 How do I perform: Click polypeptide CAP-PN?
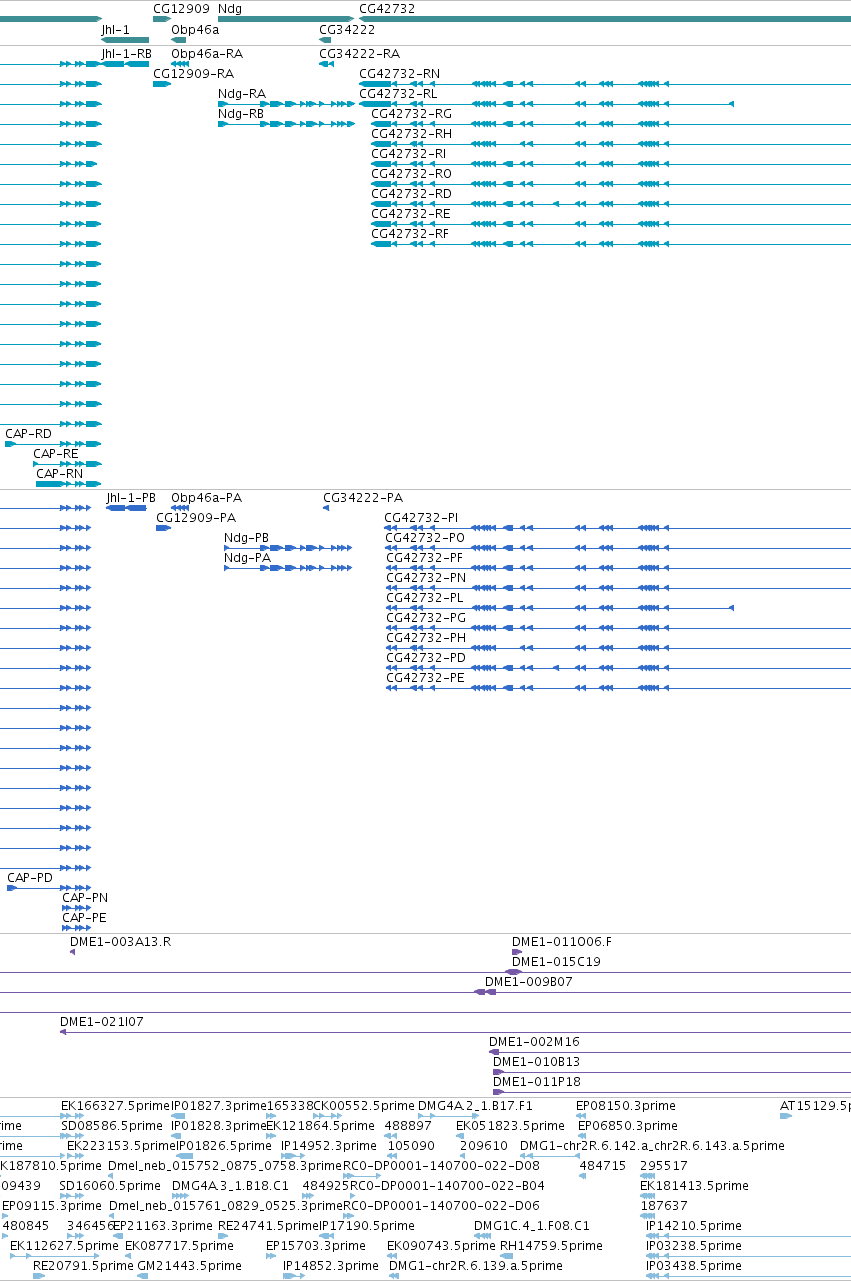pos(85,897)
